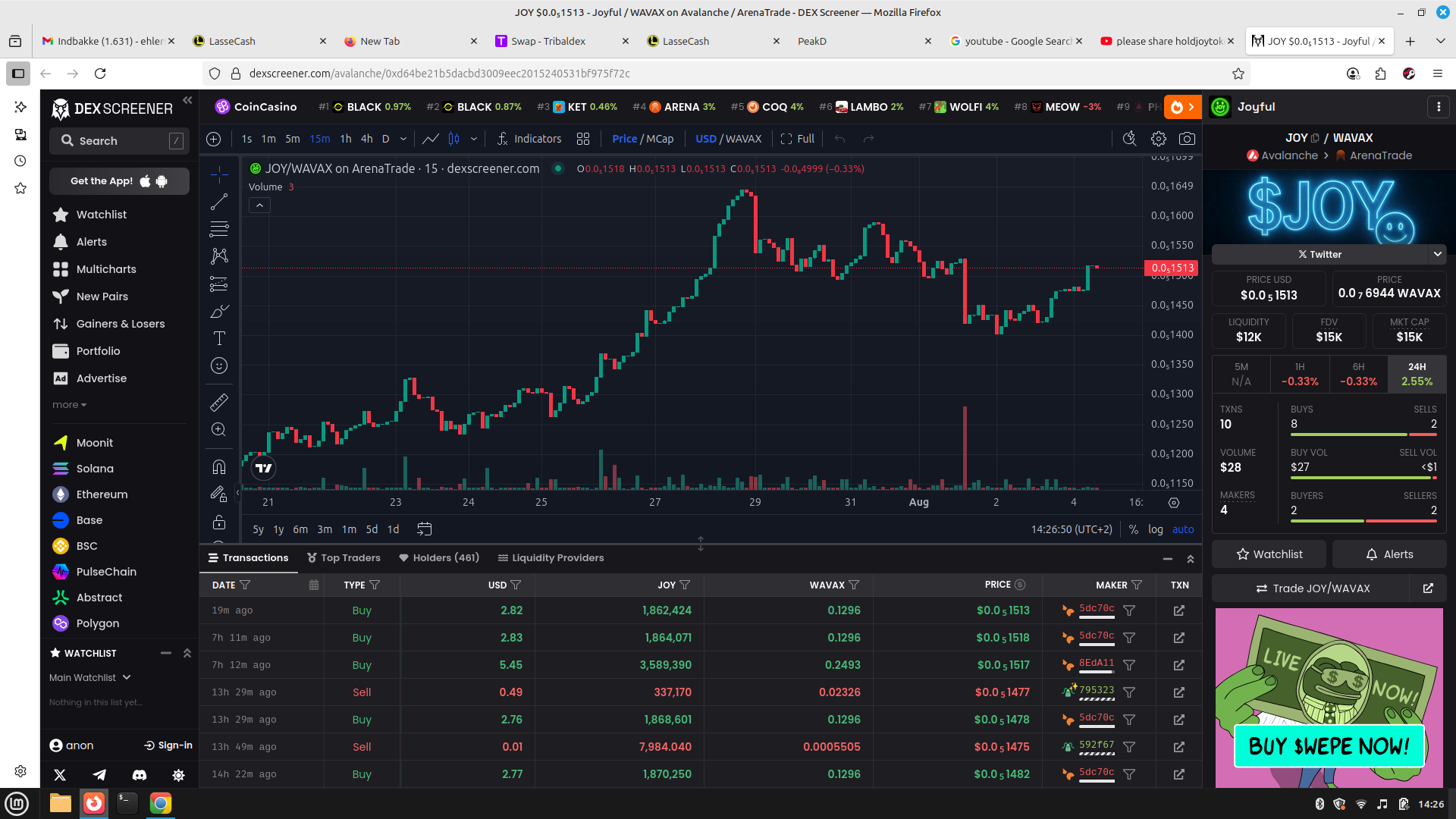Viewport: 1456px width, 819px height.
Task: Collapse the DEX Screener sidebar
Action: (187, 100)
